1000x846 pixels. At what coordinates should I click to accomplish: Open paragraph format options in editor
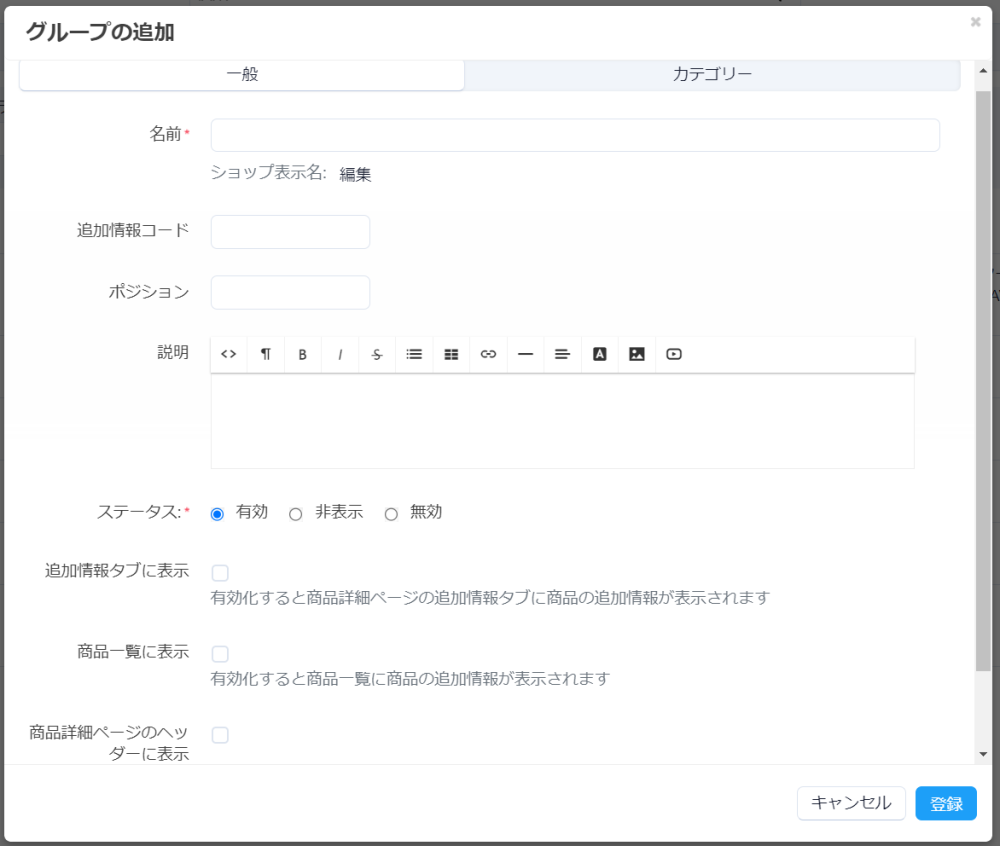click(266, 354)
